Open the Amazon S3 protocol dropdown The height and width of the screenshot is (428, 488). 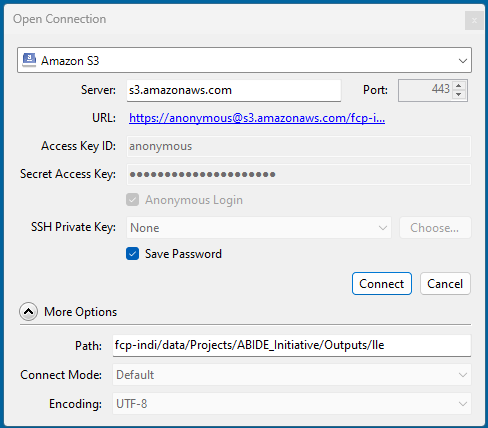click(244, 60)
